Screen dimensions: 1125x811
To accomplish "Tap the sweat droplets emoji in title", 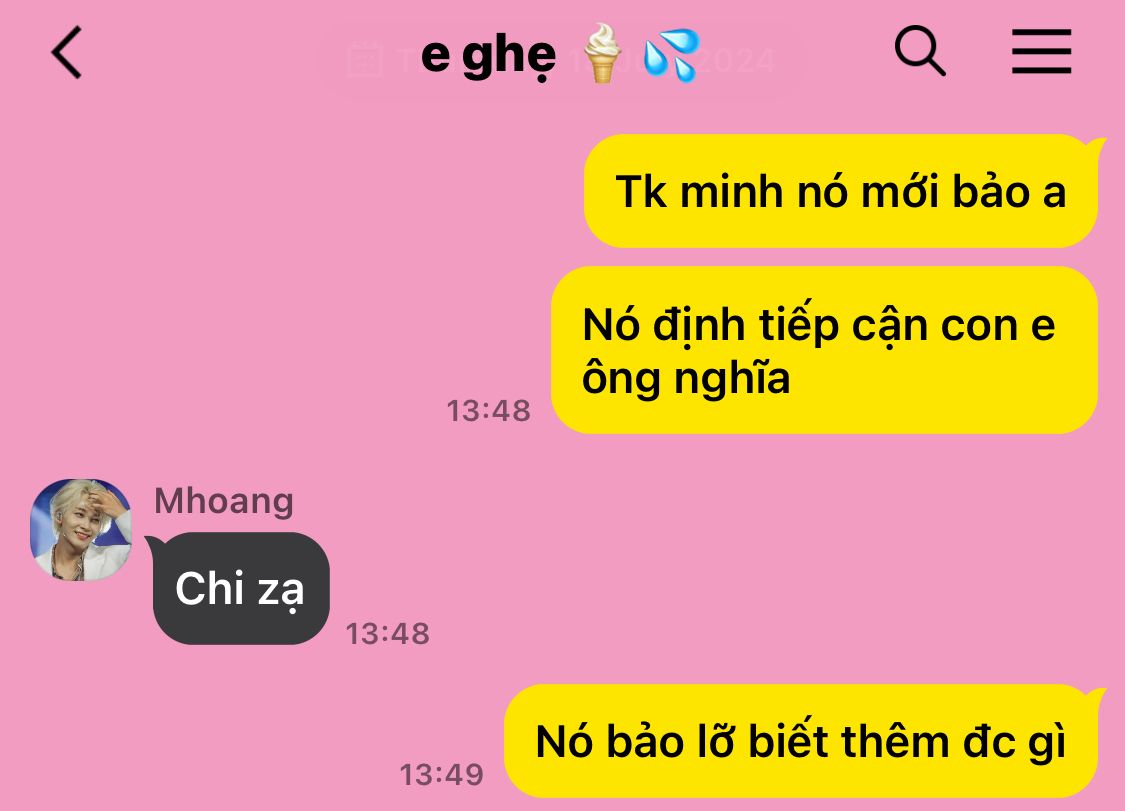I will (671, 55).
